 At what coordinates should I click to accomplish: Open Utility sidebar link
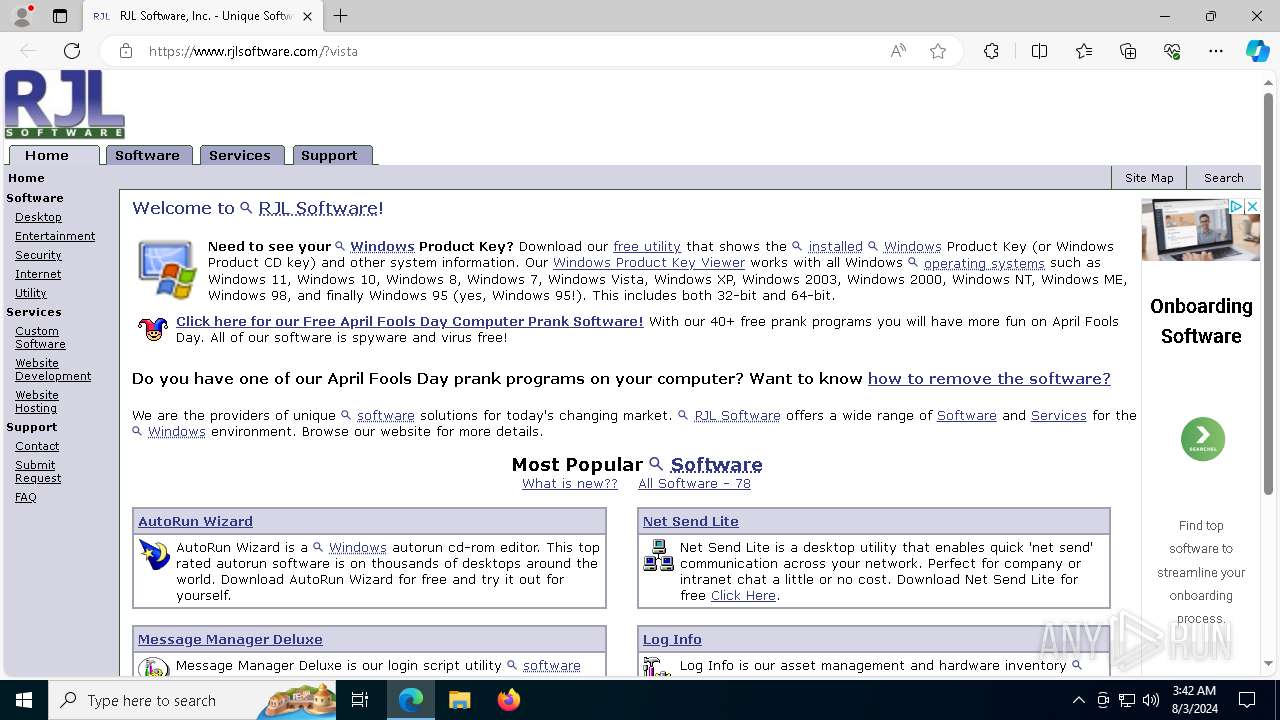coord(30,293)
